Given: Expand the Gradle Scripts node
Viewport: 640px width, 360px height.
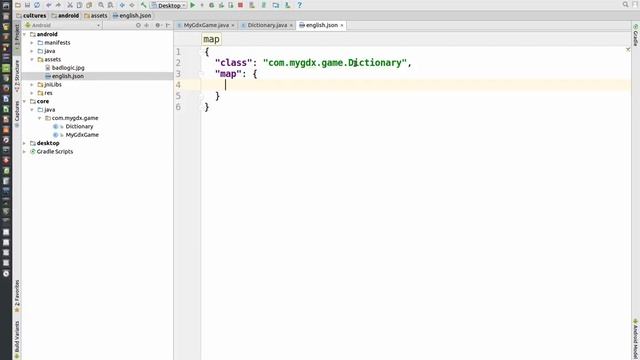Looking at the screenshot, I should (x=25, y=151).
